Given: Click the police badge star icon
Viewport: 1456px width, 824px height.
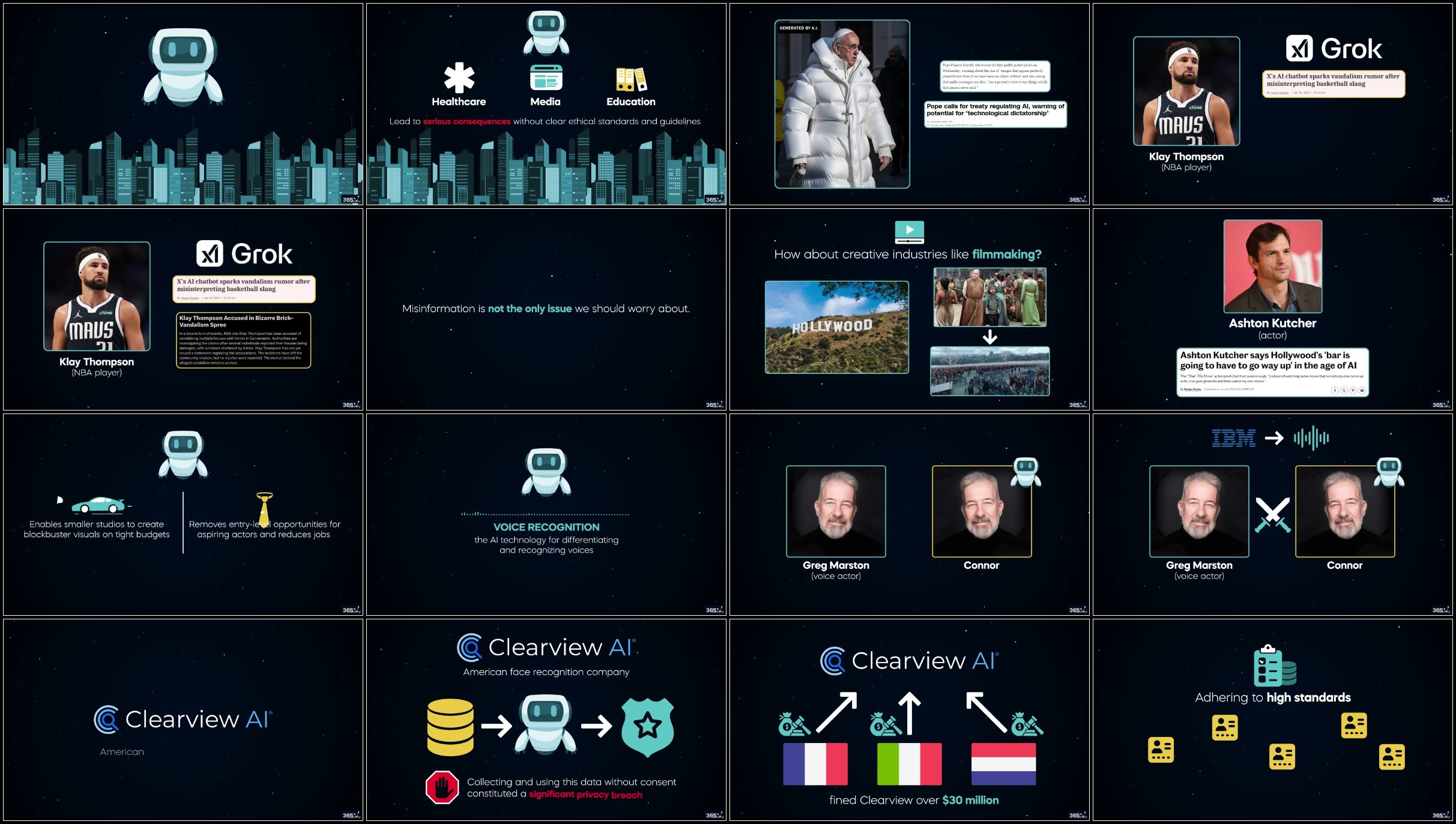Looking at the screenshot, I should (647, 727).
